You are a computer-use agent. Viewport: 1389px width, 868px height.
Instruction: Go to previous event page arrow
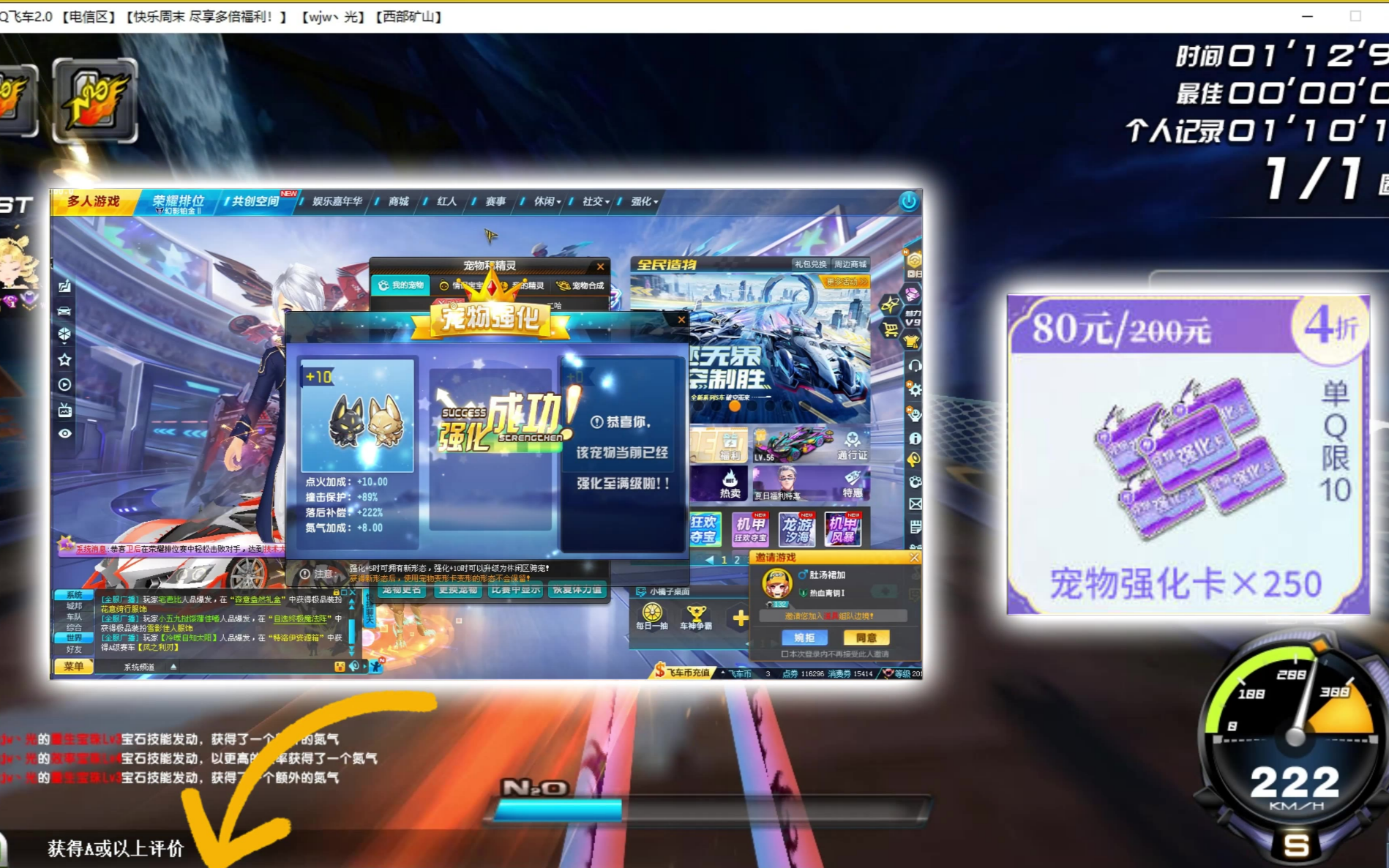[708, 560]
